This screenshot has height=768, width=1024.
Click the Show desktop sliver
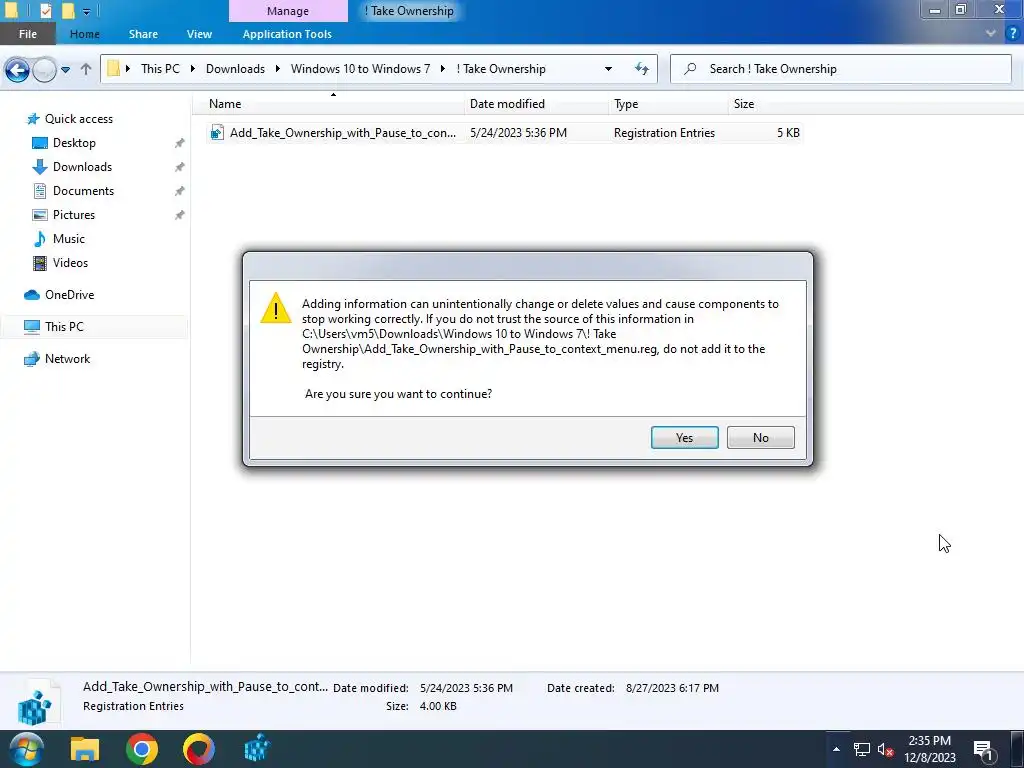click(1017, 750)
